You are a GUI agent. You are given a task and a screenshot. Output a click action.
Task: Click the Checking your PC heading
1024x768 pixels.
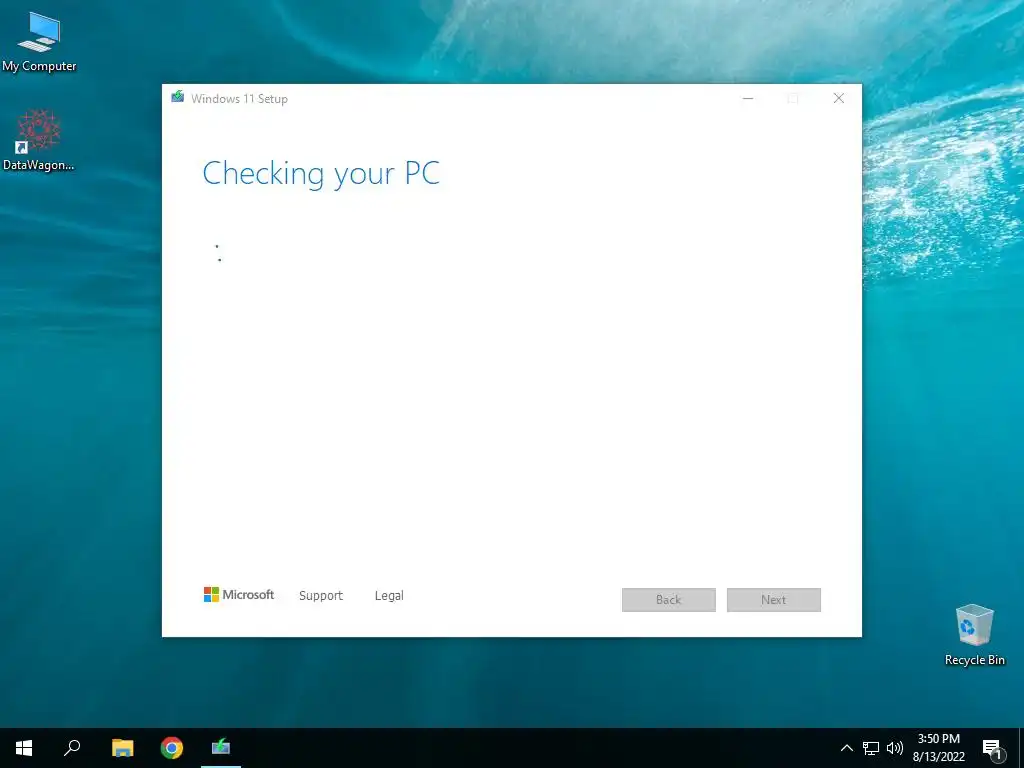(321, 174)
